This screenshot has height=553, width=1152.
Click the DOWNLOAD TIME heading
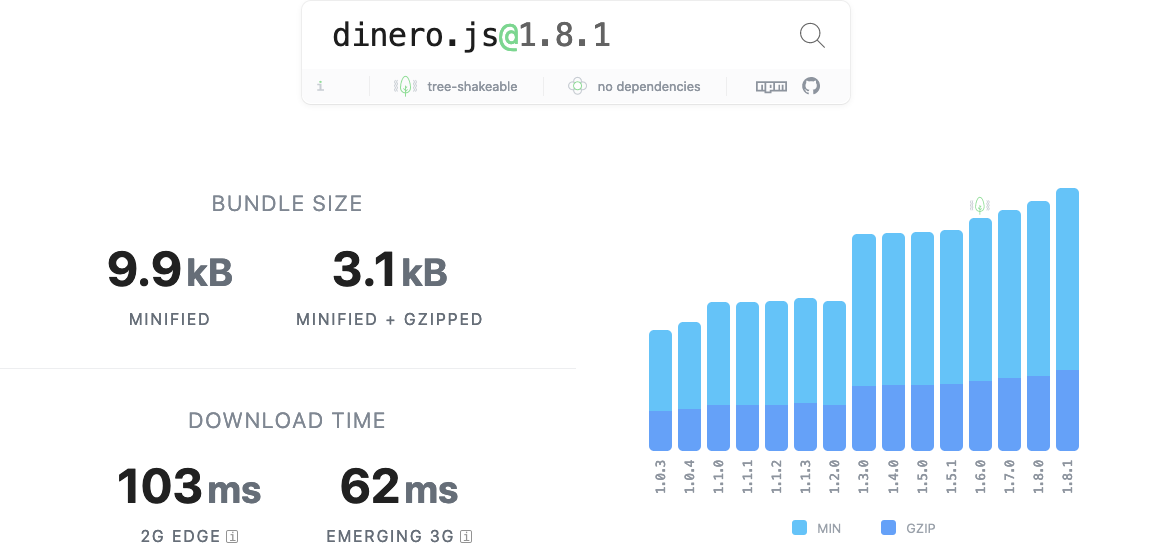(287, 421)
